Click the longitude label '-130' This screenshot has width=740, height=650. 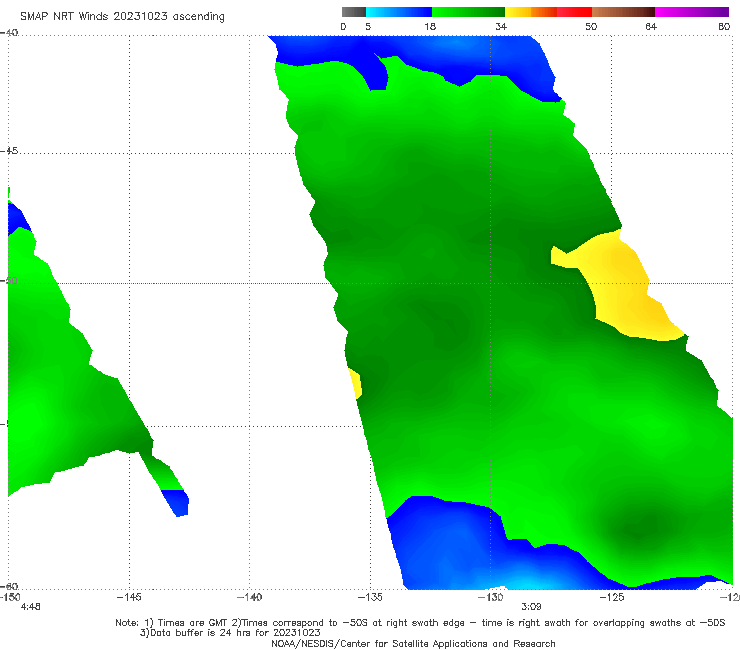[x=490, y=597]
